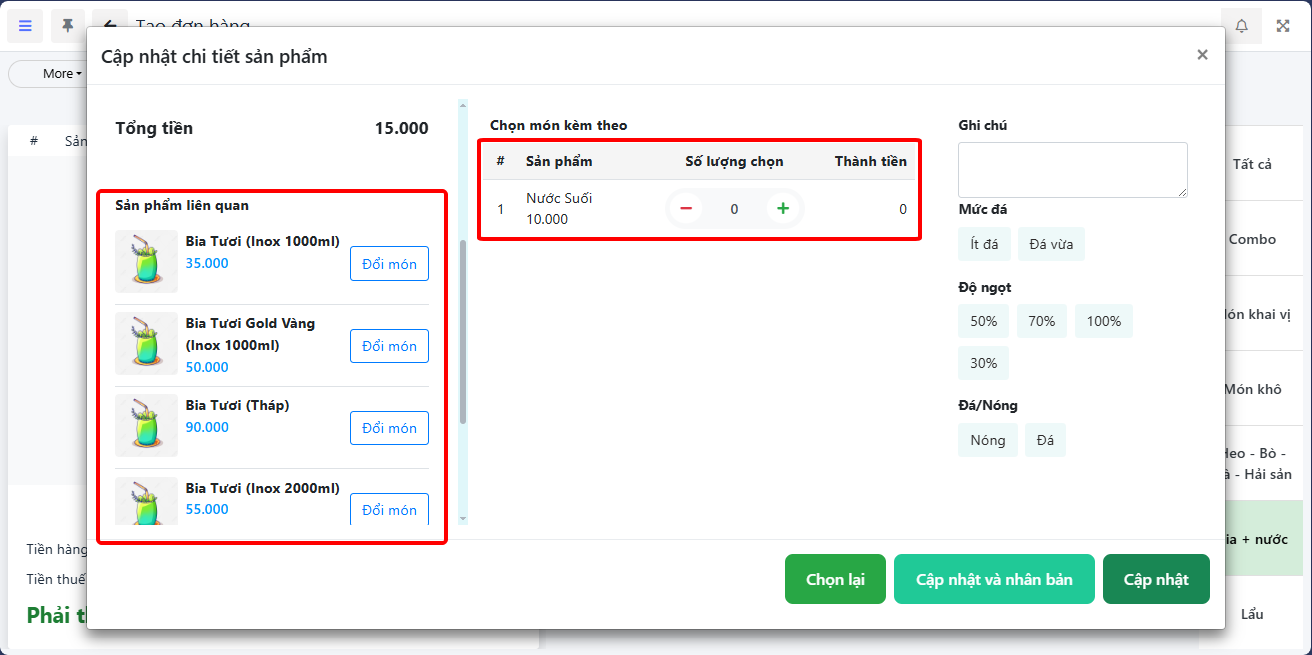Click the hamburger menu icon
This screenshot has height=655, width=1312.
25,25
